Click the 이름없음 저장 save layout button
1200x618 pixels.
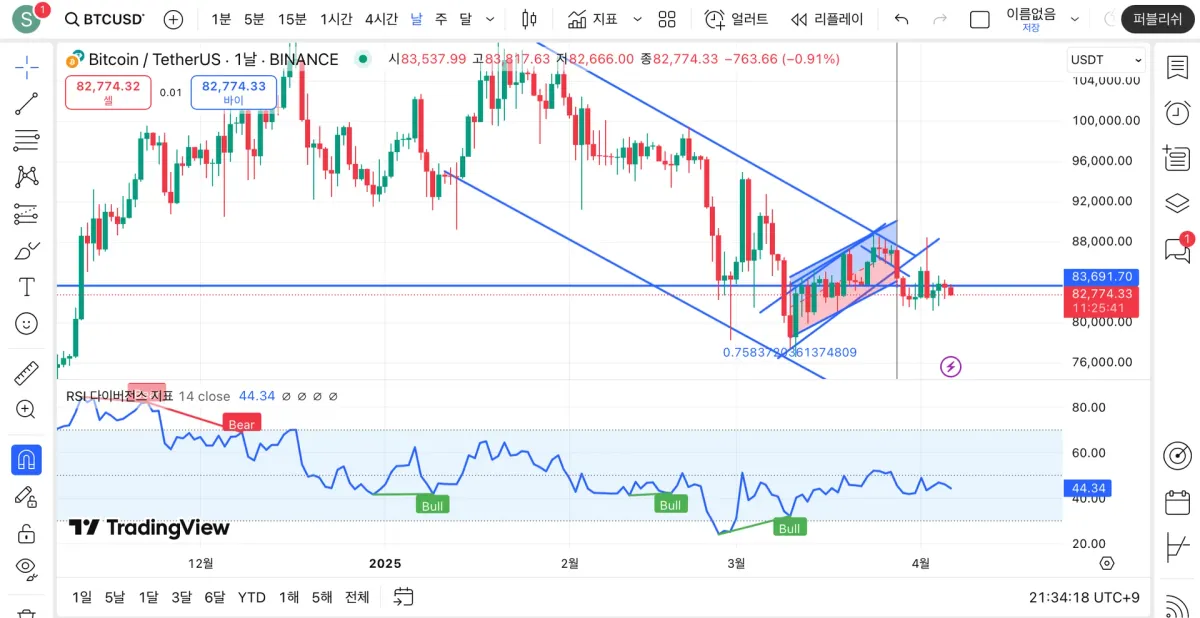1030,19
